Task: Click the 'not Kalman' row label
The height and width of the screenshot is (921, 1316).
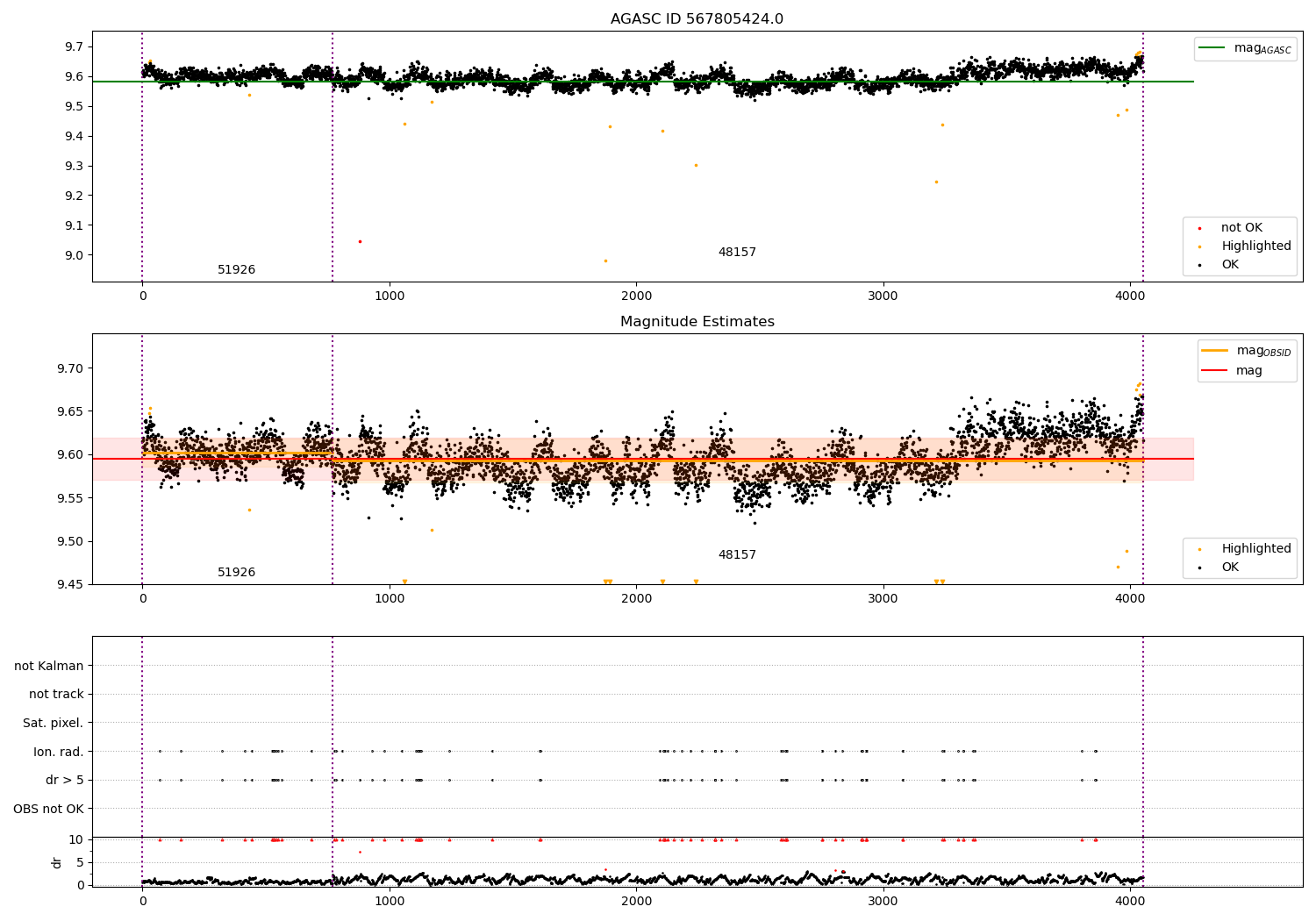Action: (49, 666)
